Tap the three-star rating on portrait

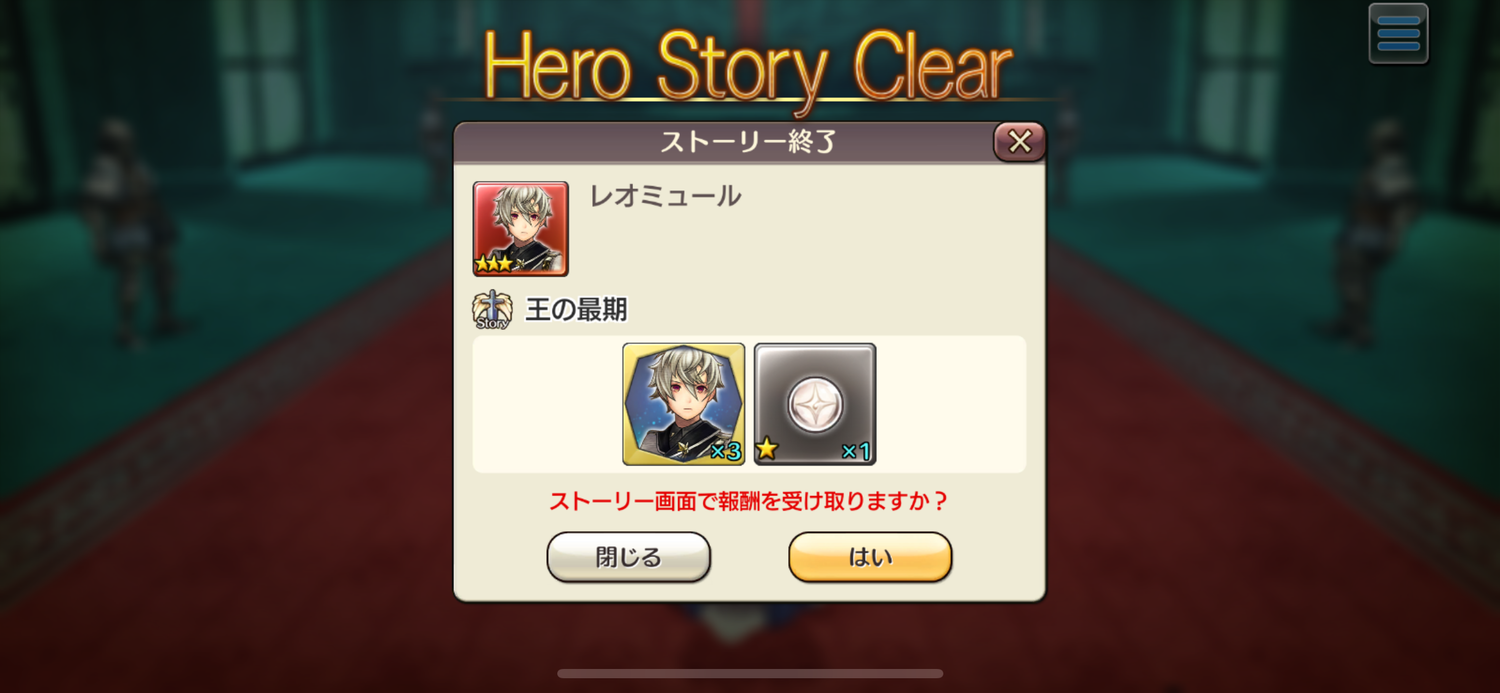click(494, 264)
